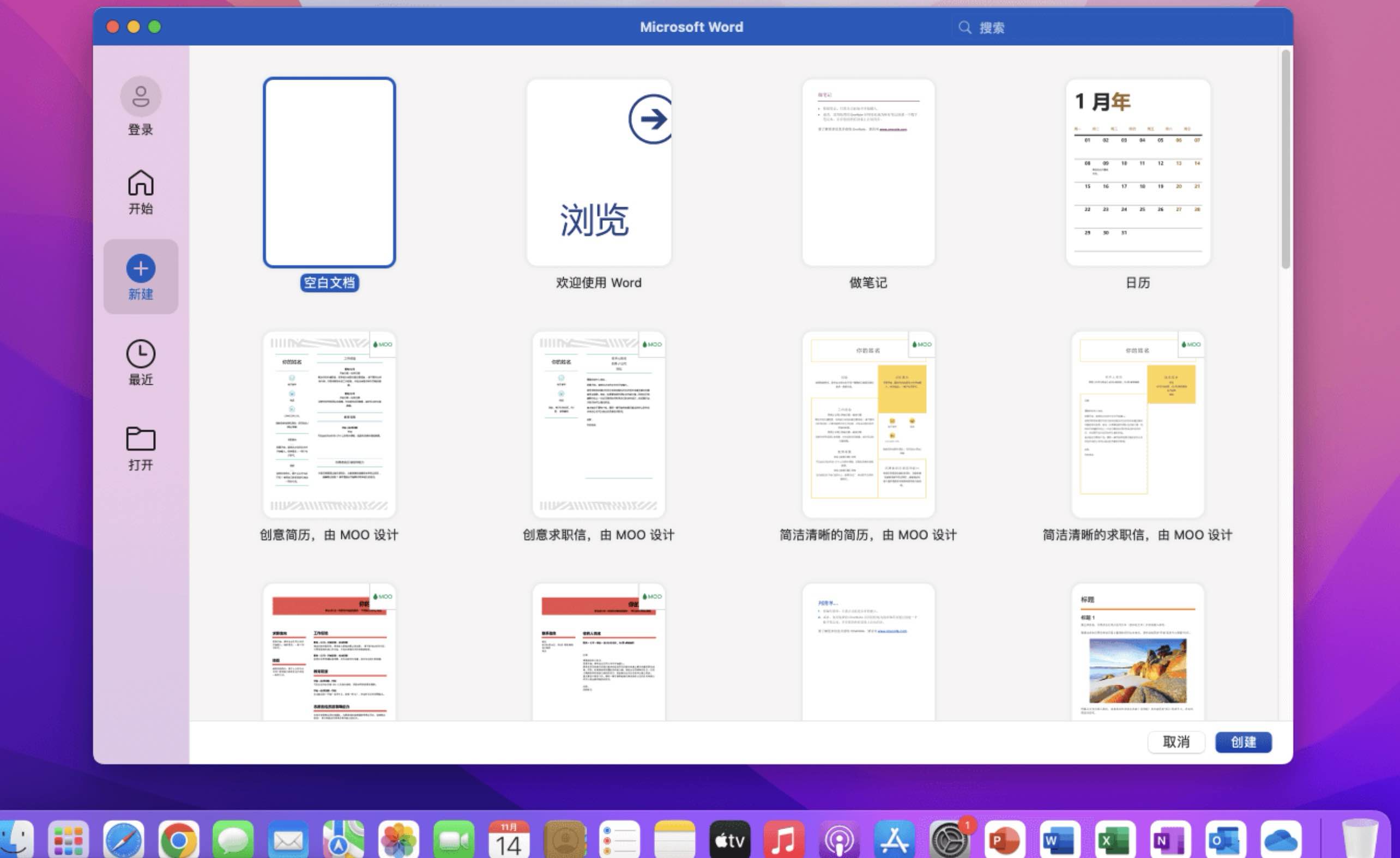Screen dimensions: 1400x858
Task: Open the 打开 folder section
Action: tap(140, 448)
